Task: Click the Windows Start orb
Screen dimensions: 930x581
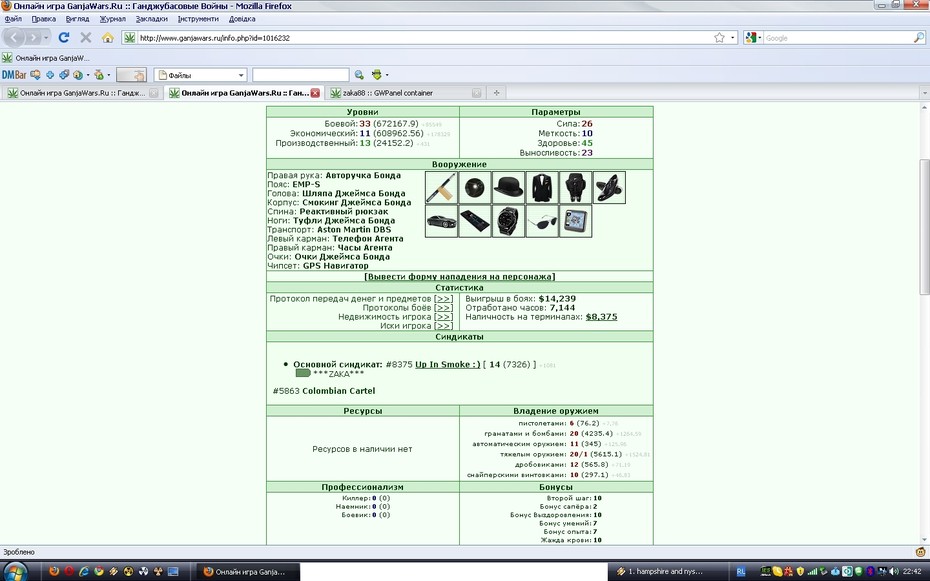Action: 14,573
